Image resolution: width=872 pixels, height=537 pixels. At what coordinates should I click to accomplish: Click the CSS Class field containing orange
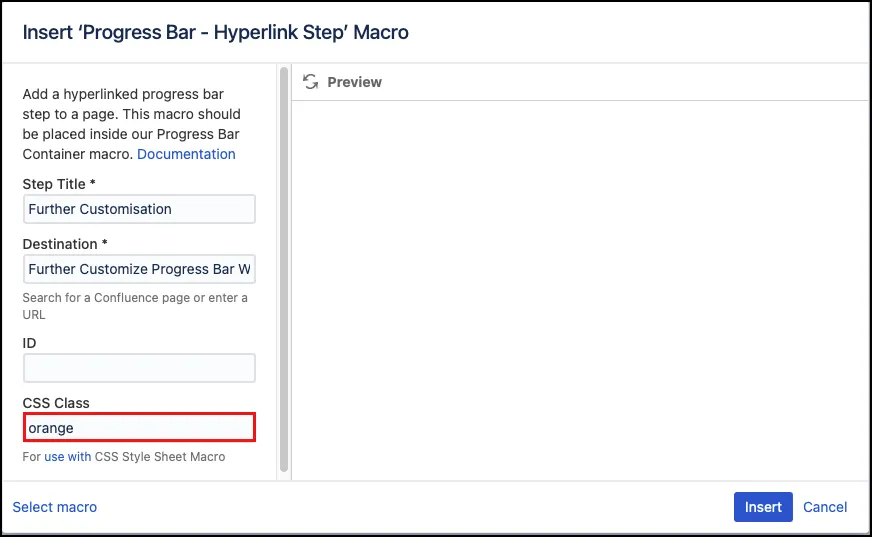tap(139, 427)
